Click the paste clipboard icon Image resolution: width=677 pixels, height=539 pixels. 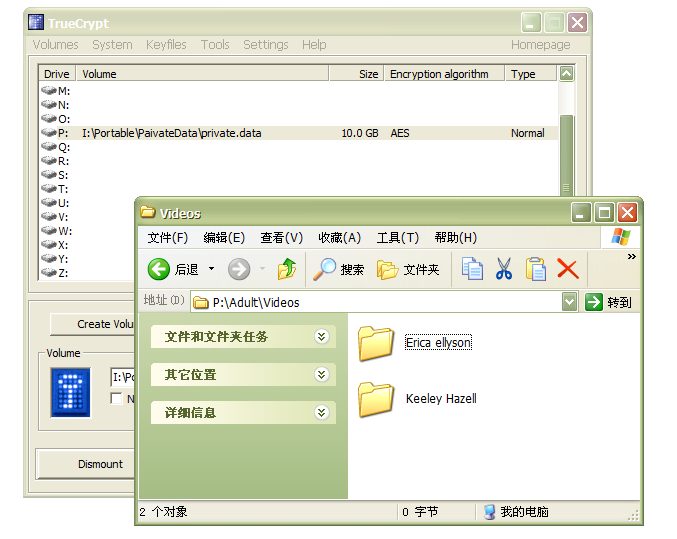click(x=536, y=269)
